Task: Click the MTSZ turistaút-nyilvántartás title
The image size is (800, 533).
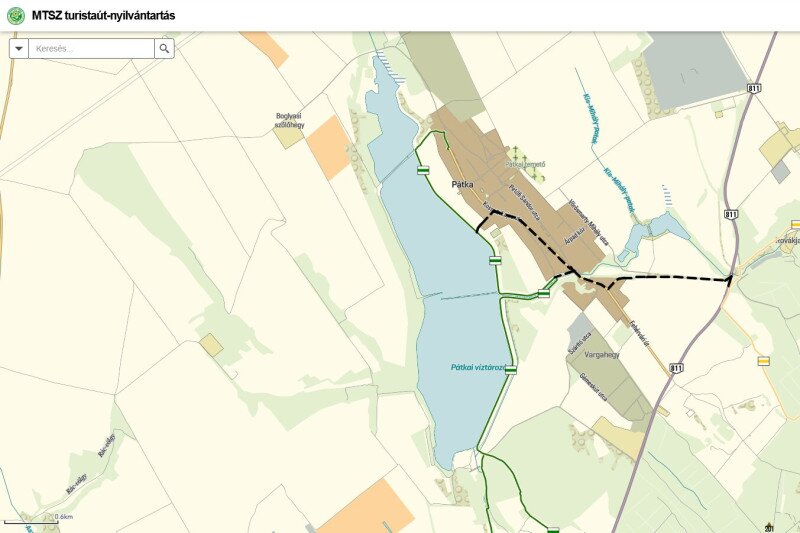Action: click(103, 15)
